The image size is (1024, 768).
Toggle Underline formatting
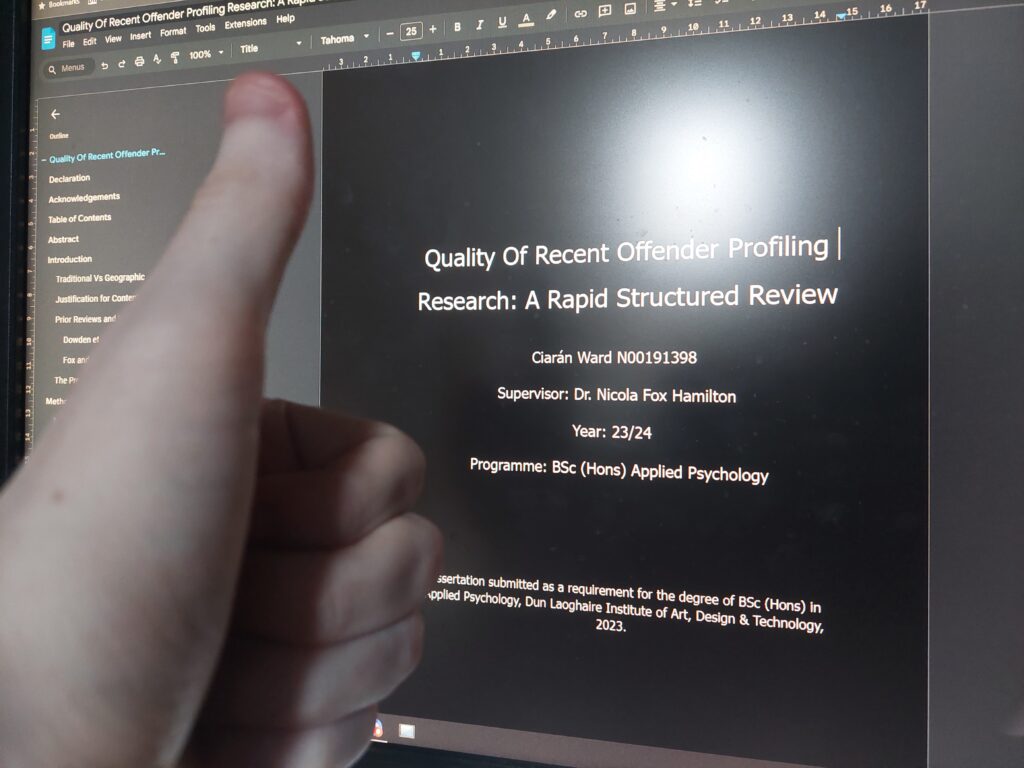(502, 23)
